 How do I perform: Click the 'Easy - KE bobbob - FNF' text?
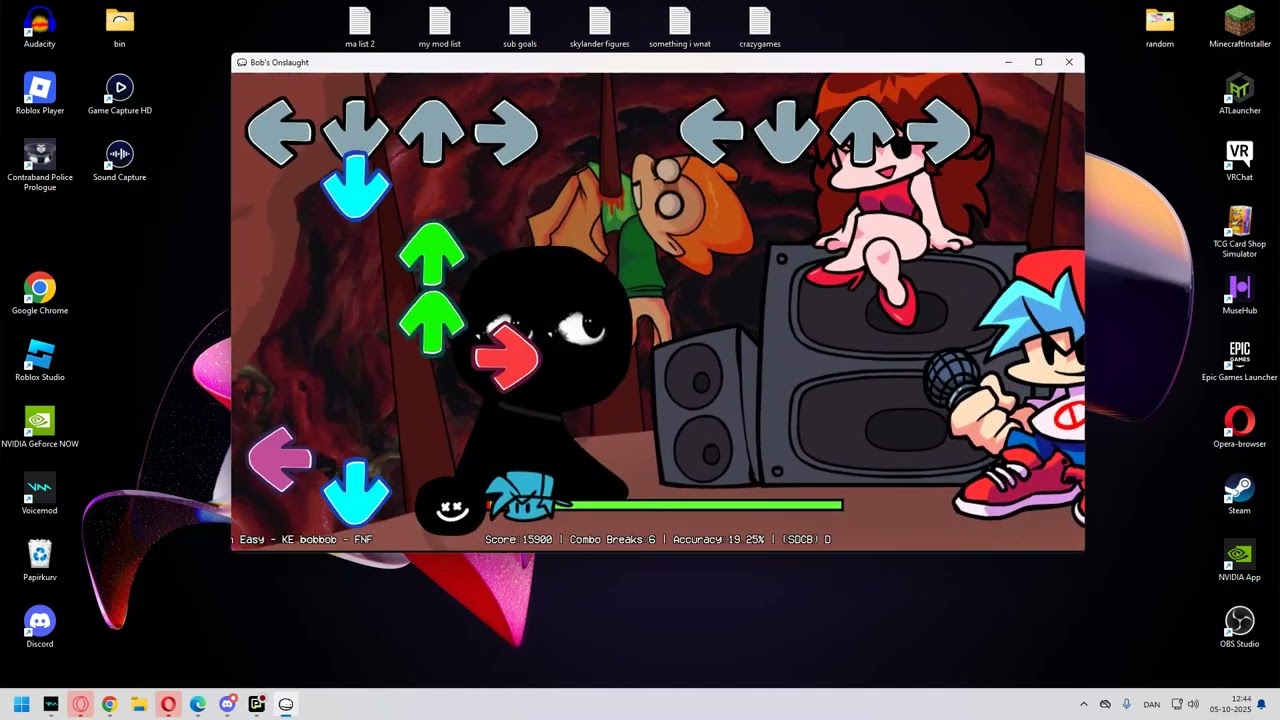[305, 540]
